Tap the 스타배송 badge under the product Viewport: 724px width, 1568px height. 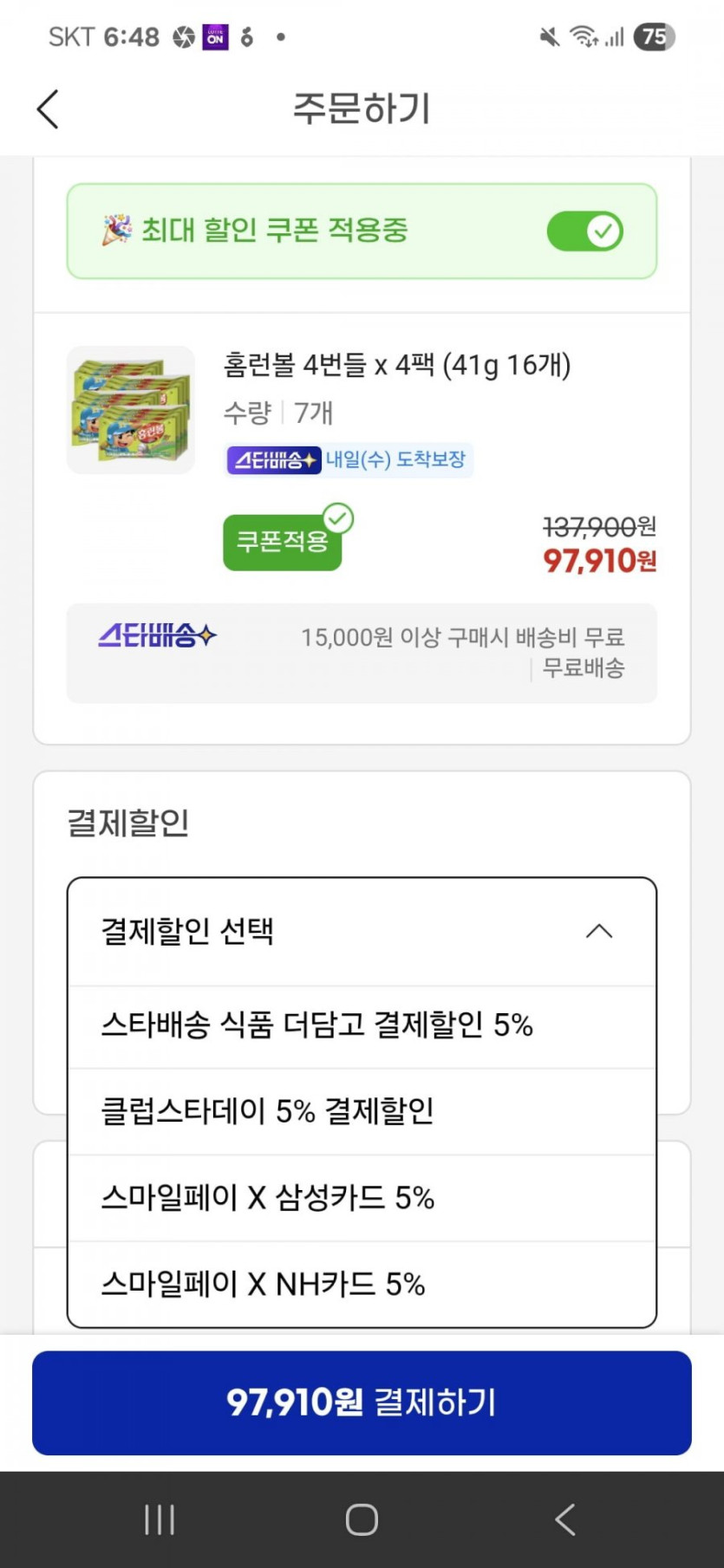(274, 459)
